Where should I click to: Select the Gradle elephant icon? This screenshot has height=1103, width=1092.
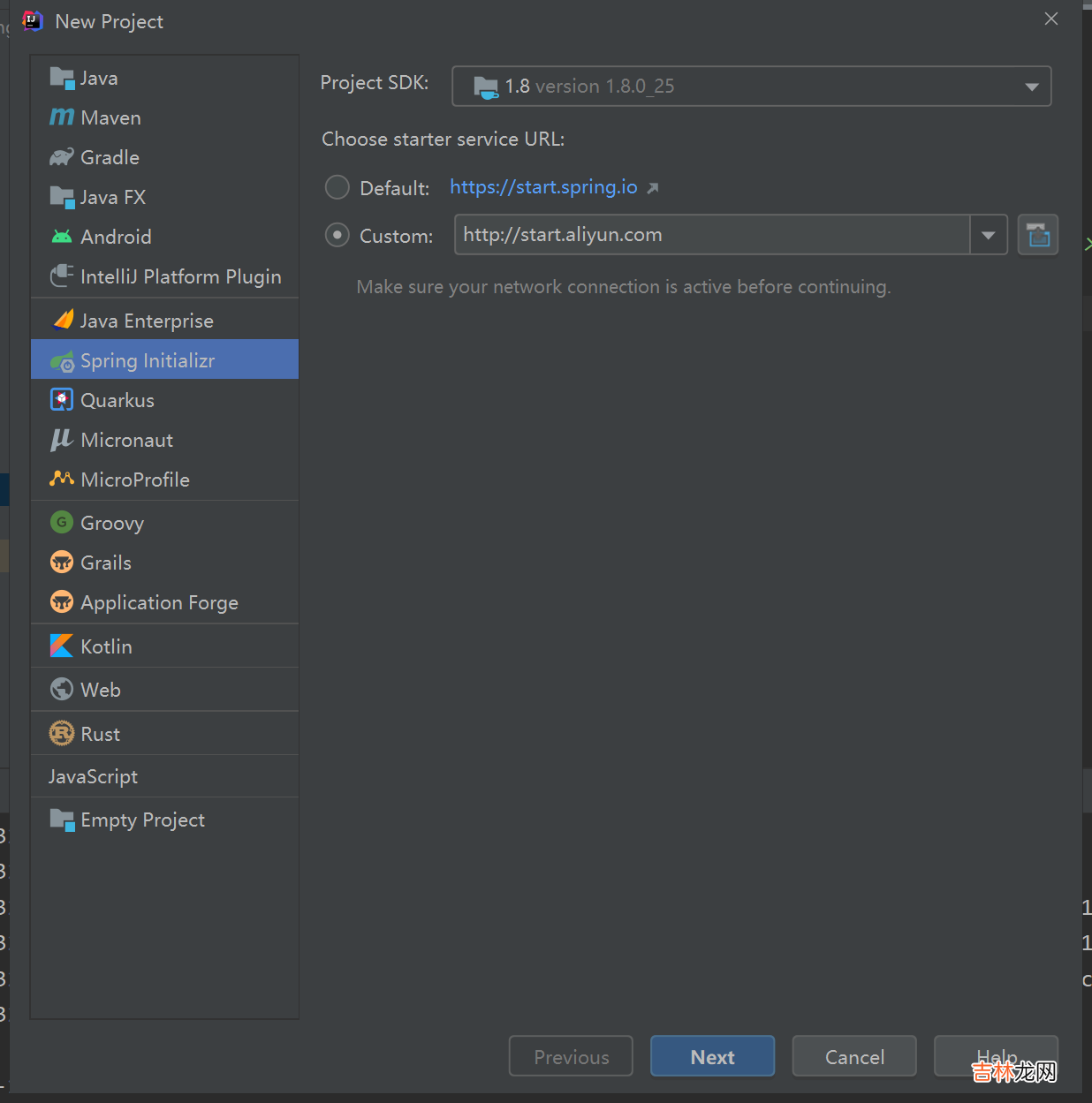click(62, 157)
